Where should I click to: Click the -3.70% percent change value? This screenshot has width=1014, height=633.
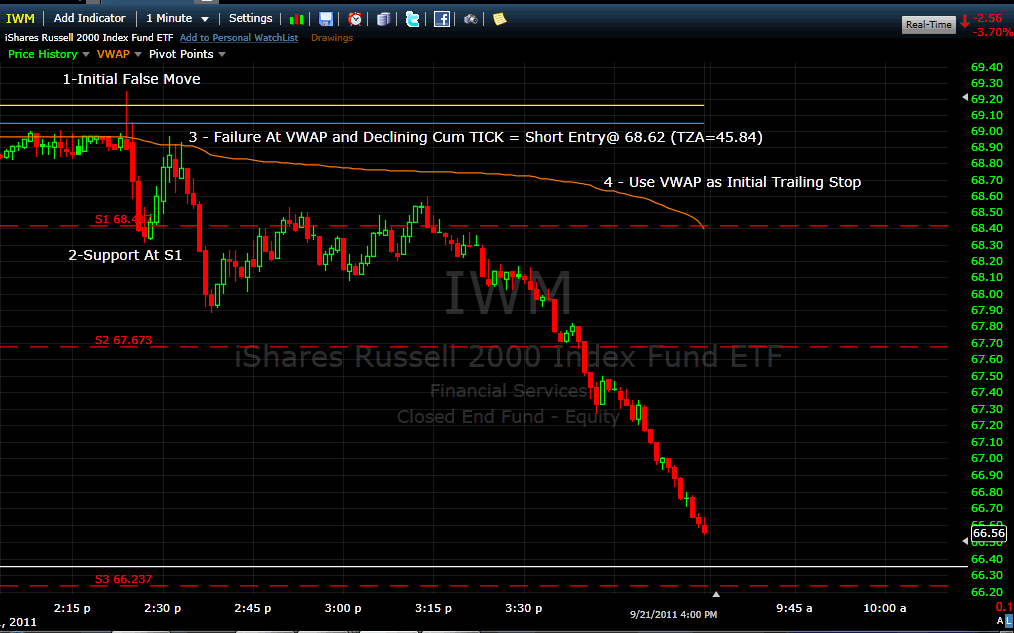click(993, 32)
